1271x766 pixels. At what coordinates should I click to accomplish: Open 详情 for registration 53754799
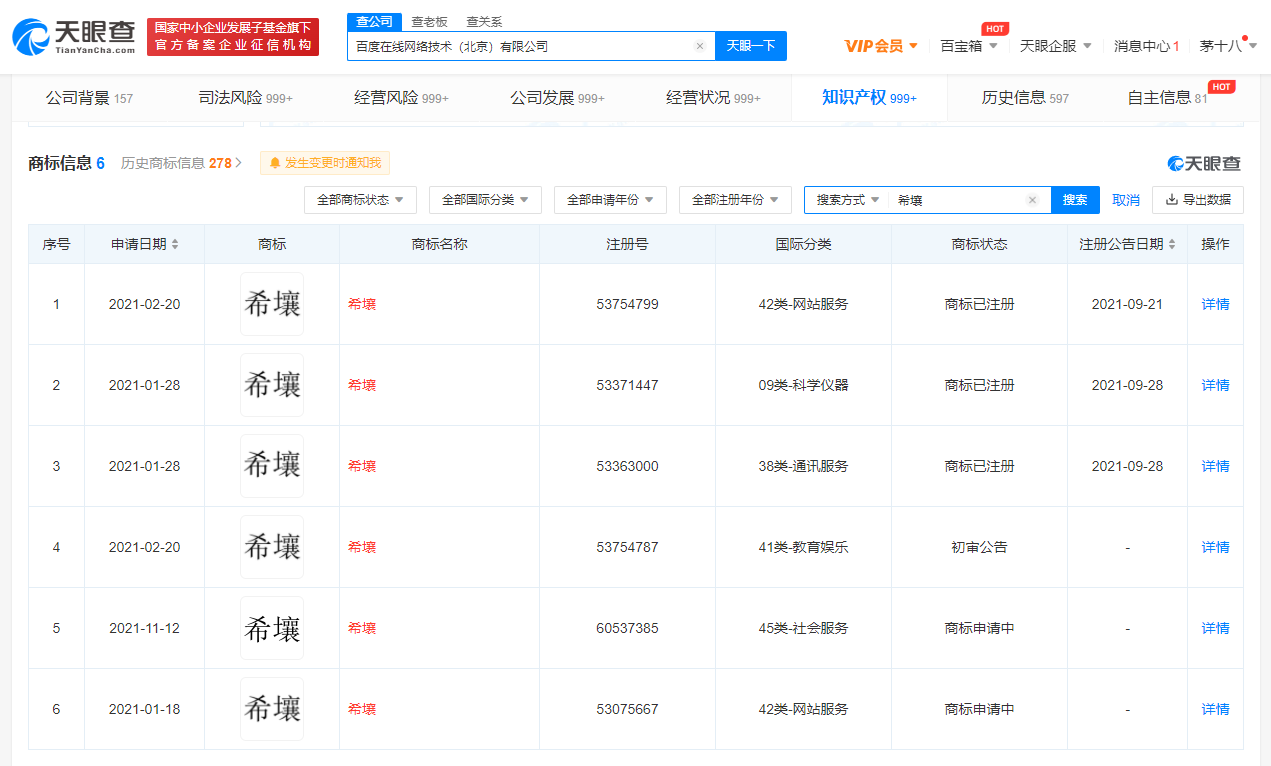[x=1215, y=304]
